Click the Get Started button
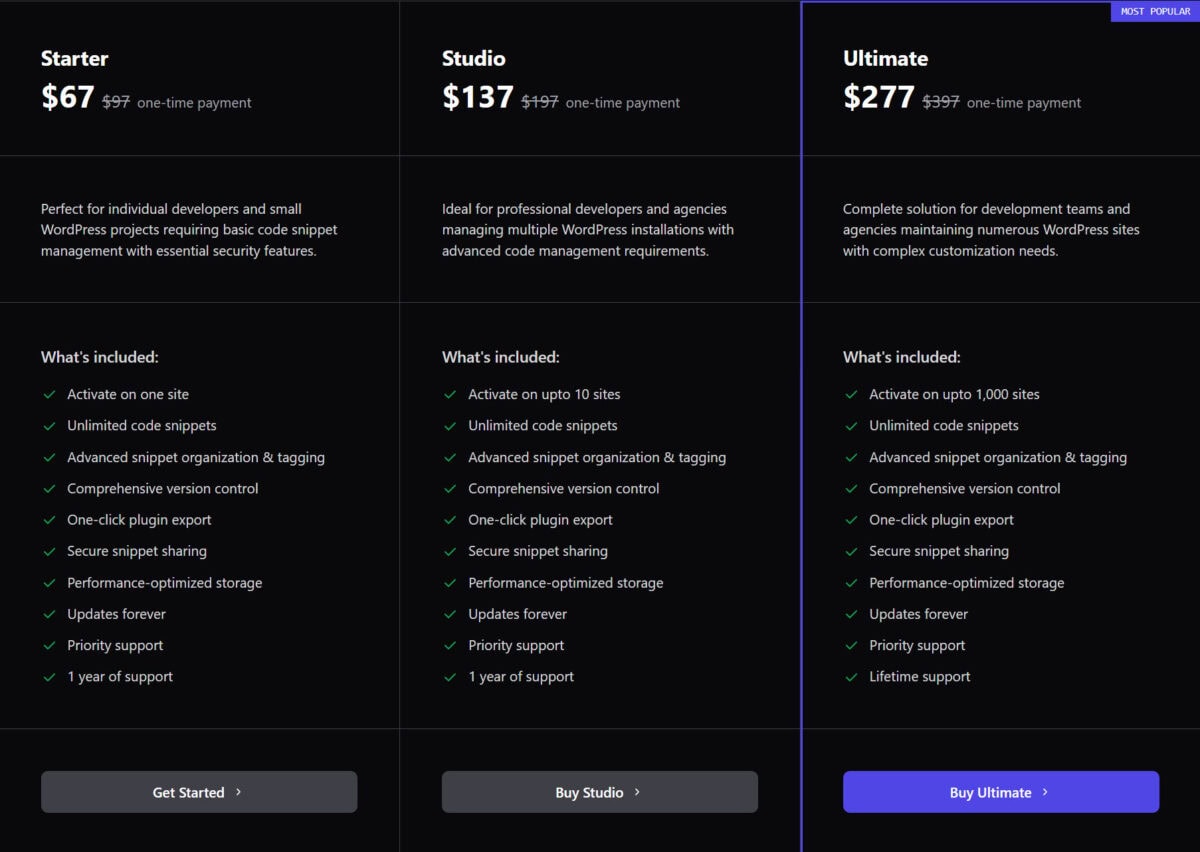1200x852 pixels. [x=199, y=792]
